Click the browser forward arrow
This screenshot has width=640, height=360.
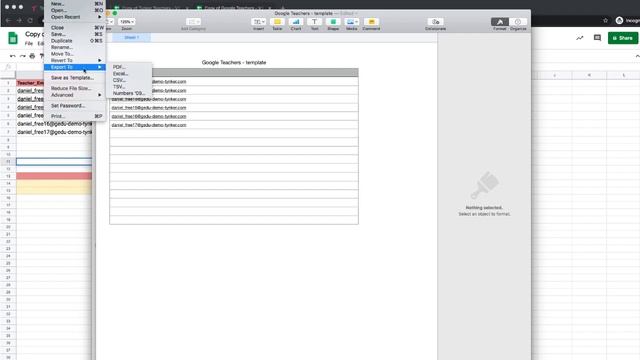click(19, 20)
